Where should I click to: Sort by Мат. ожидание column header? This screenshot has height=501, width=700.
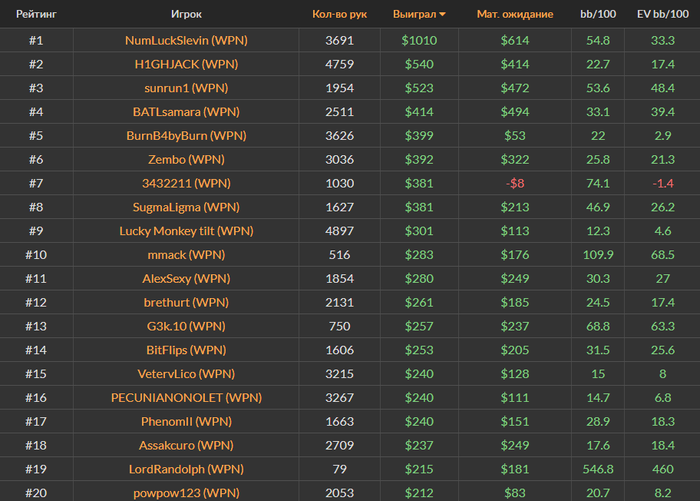point(515,14)
